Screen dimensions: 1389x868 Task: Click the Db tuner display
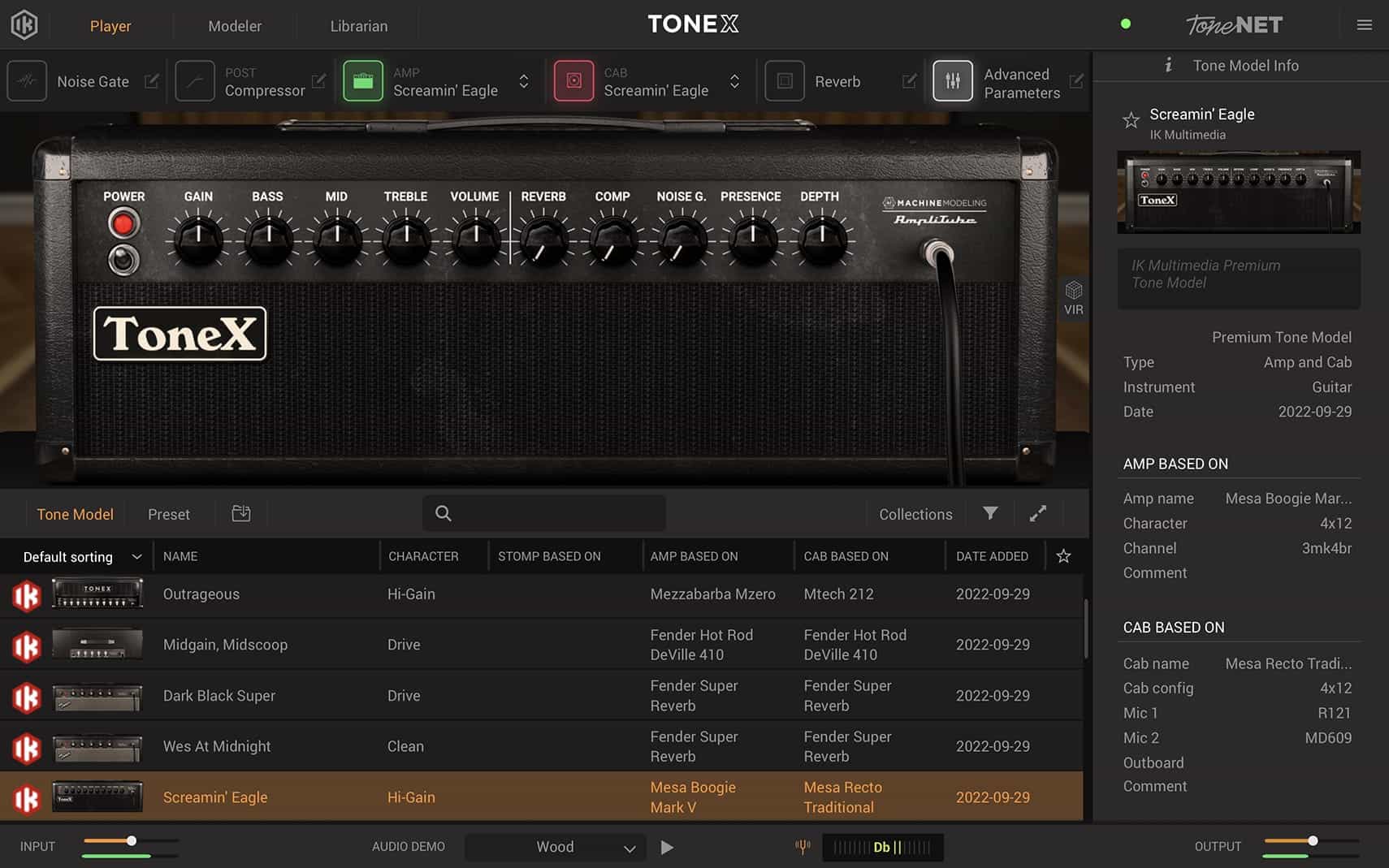883,847
